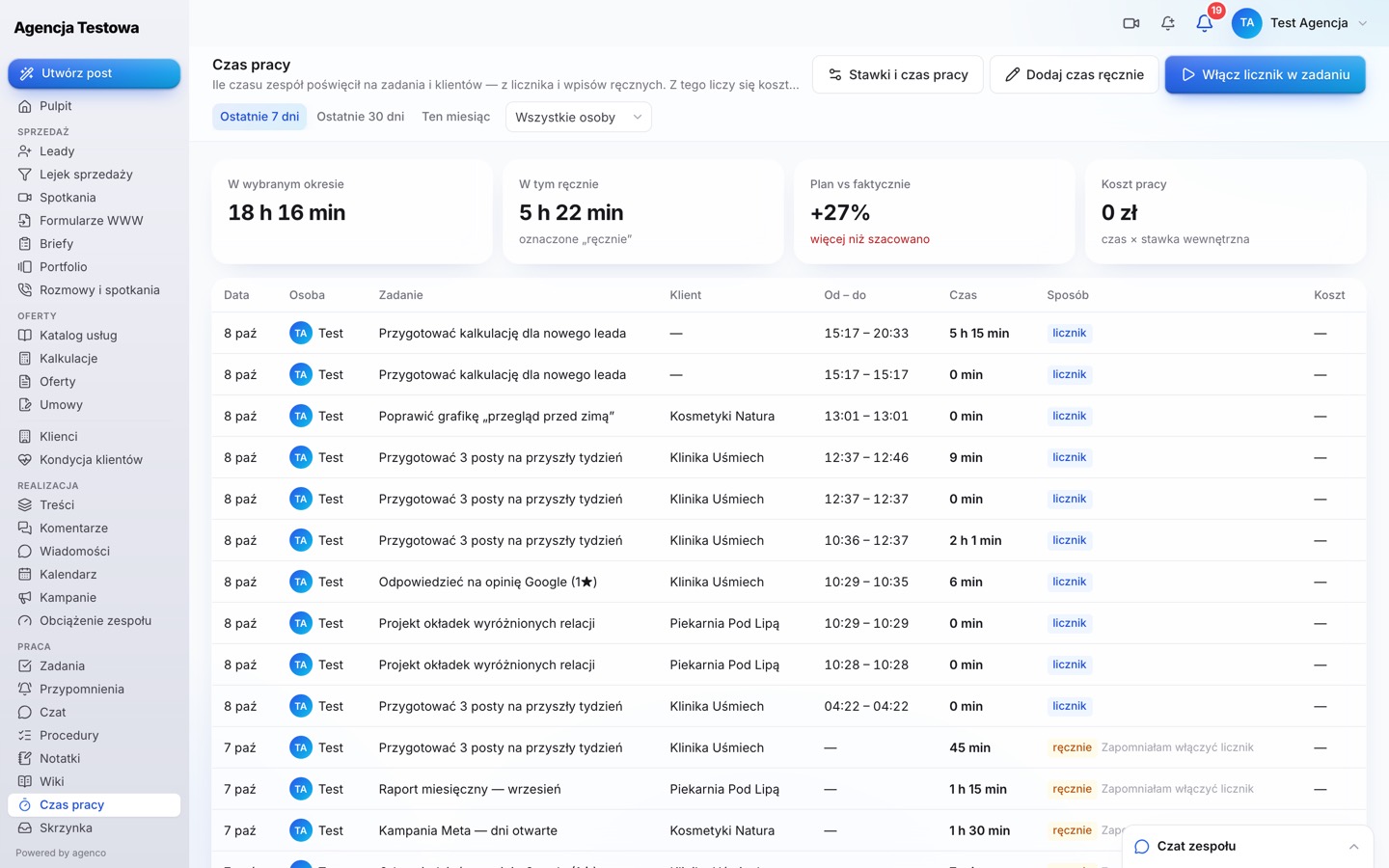Click the Wiki book icon
1389x868 pixels.
tap(25, 782)
